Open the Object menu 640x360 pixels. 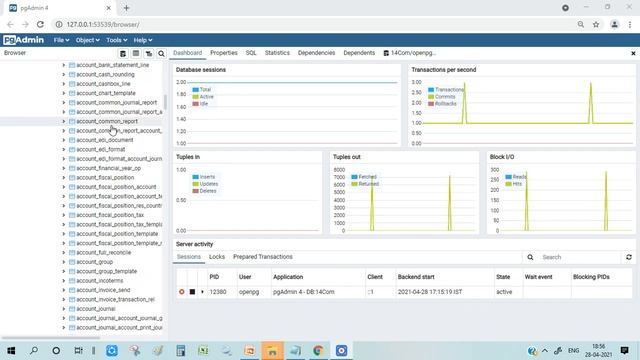pyautogui.click(x=87, y=40)
